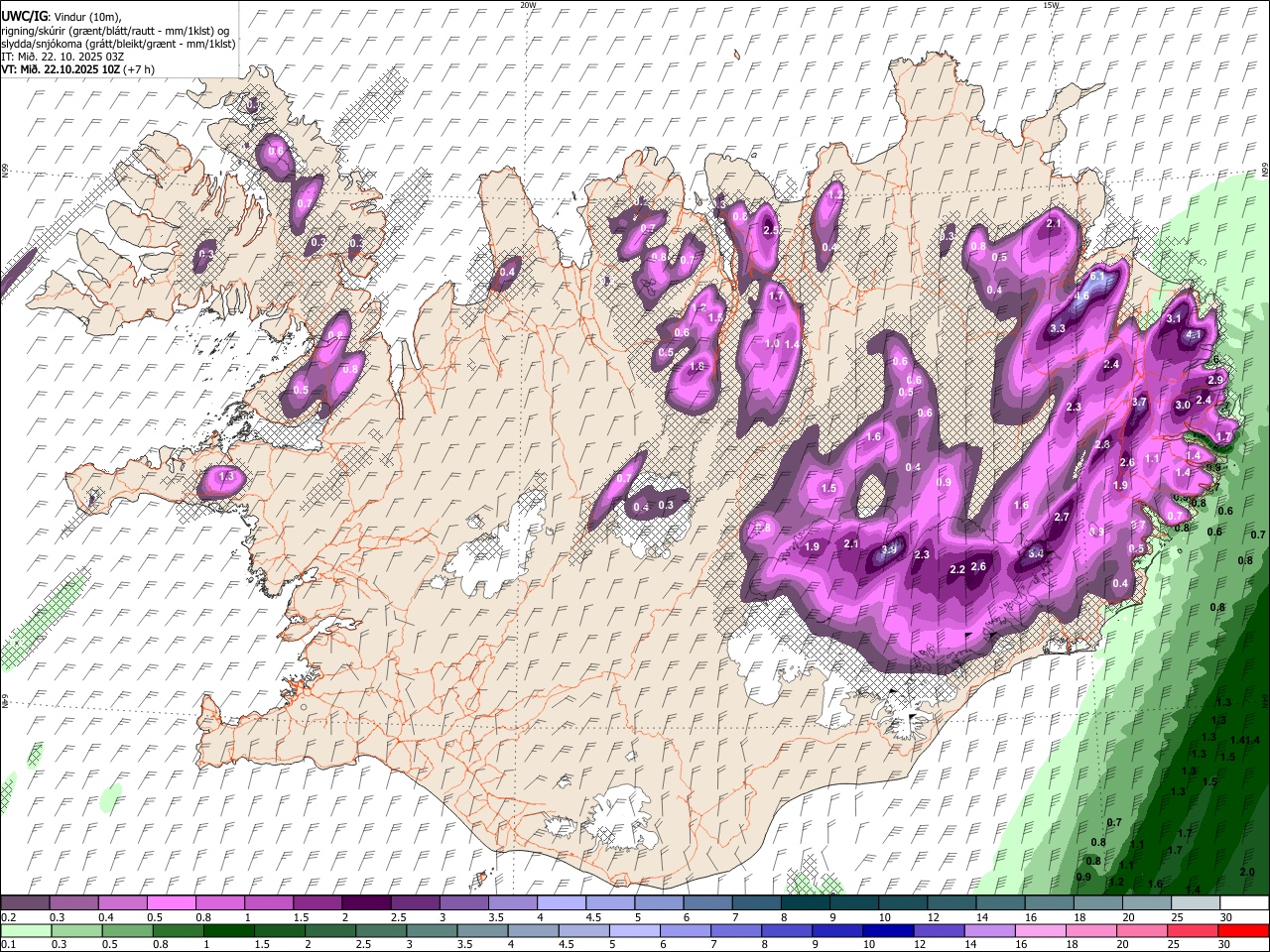Click the dark purple swatch labeled 2 in top legend row
This screenshot has width=1270, height=952.
point(366,903)
